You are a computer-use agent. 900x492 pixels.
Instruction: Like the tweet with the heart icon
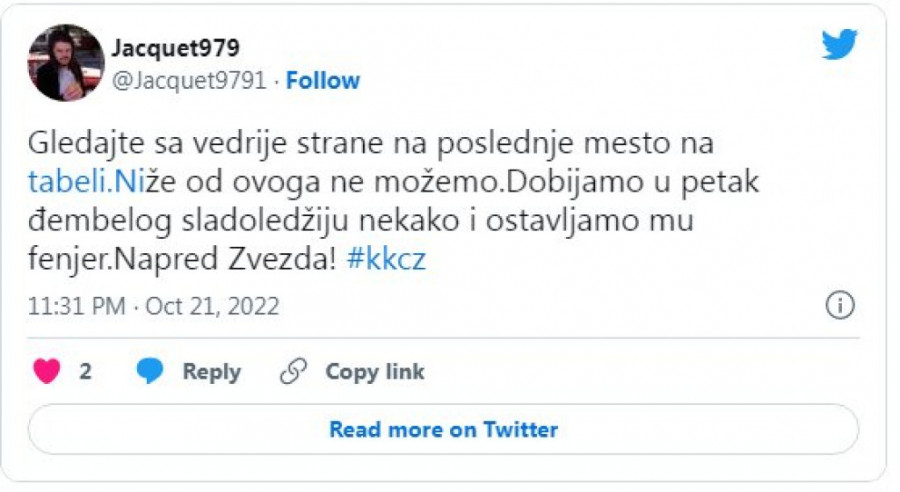tap(47, 372)
